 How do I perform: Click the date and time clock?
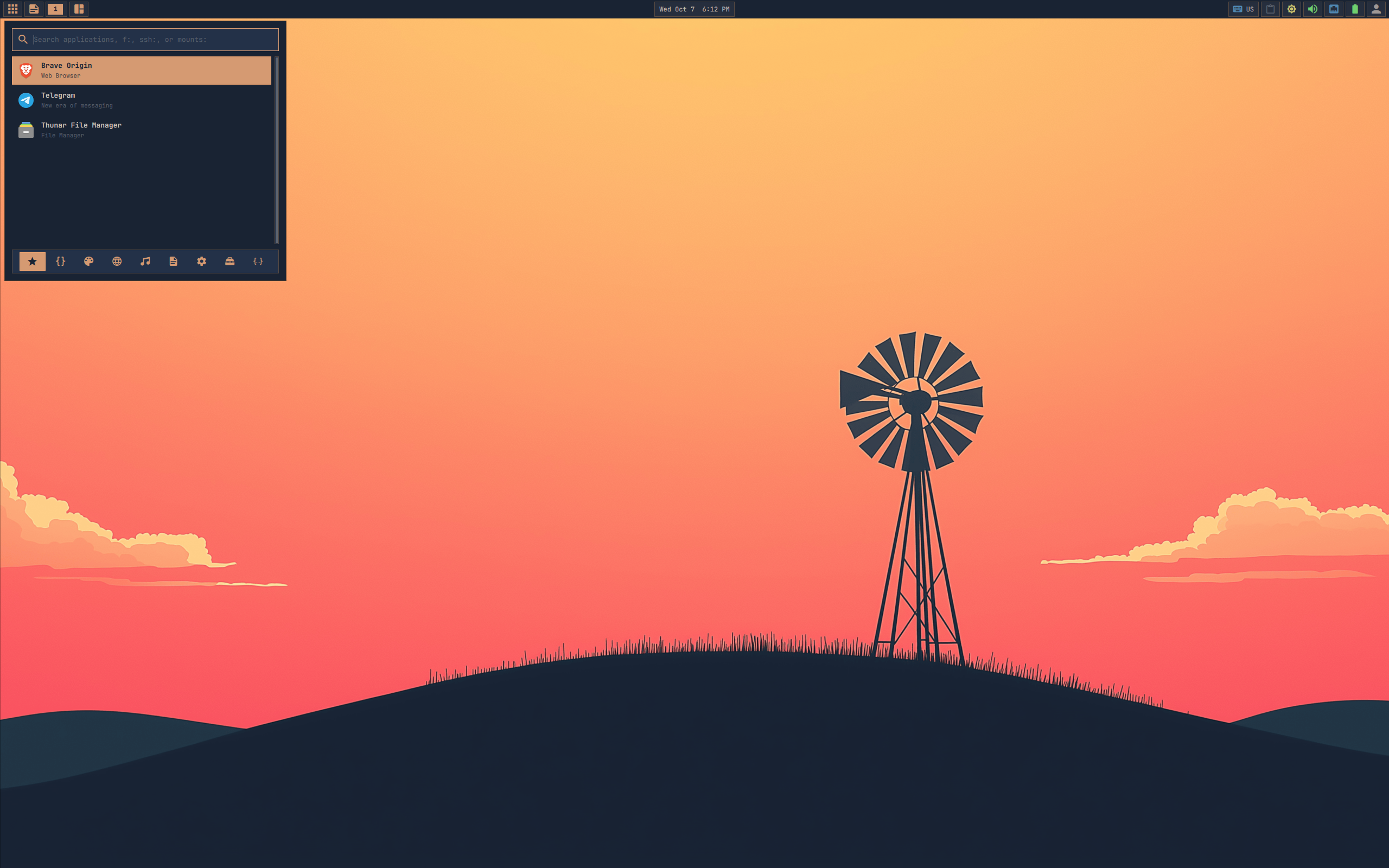pyautogui.click(x=694, y=9)
